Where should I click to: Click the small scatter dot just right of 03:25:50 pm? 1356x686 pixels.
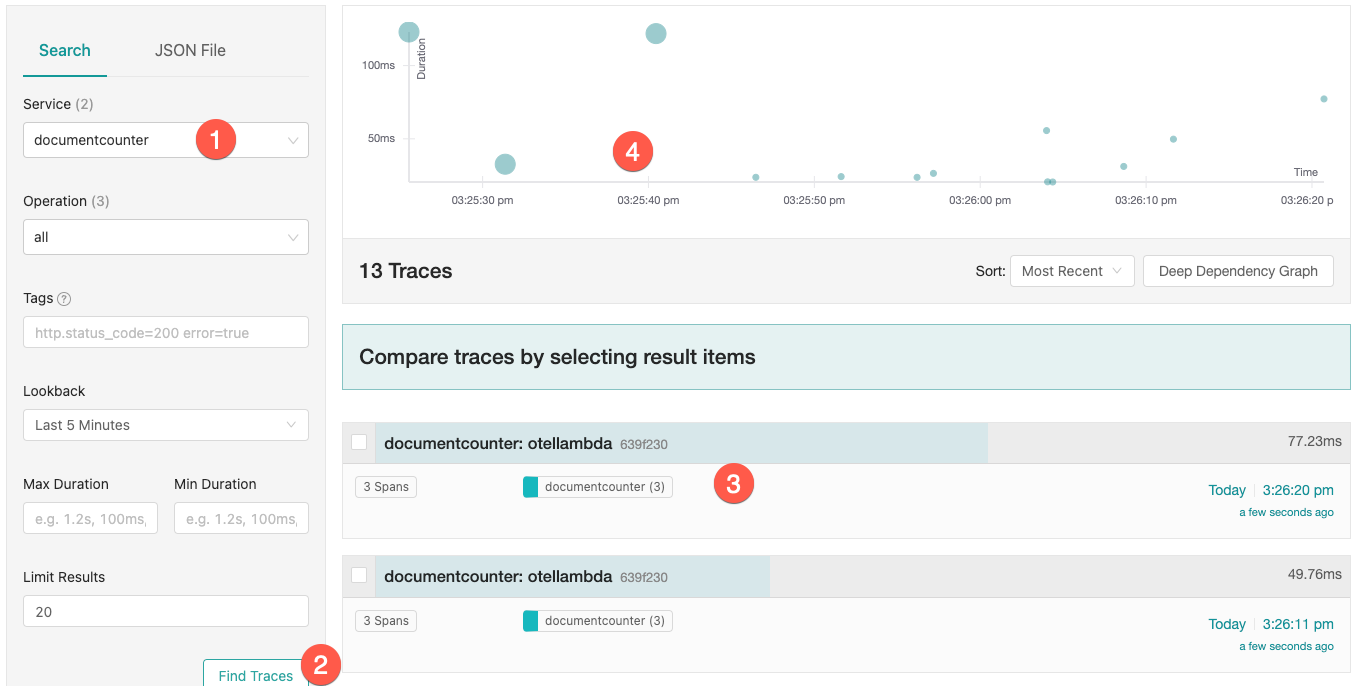click(841, 176)
